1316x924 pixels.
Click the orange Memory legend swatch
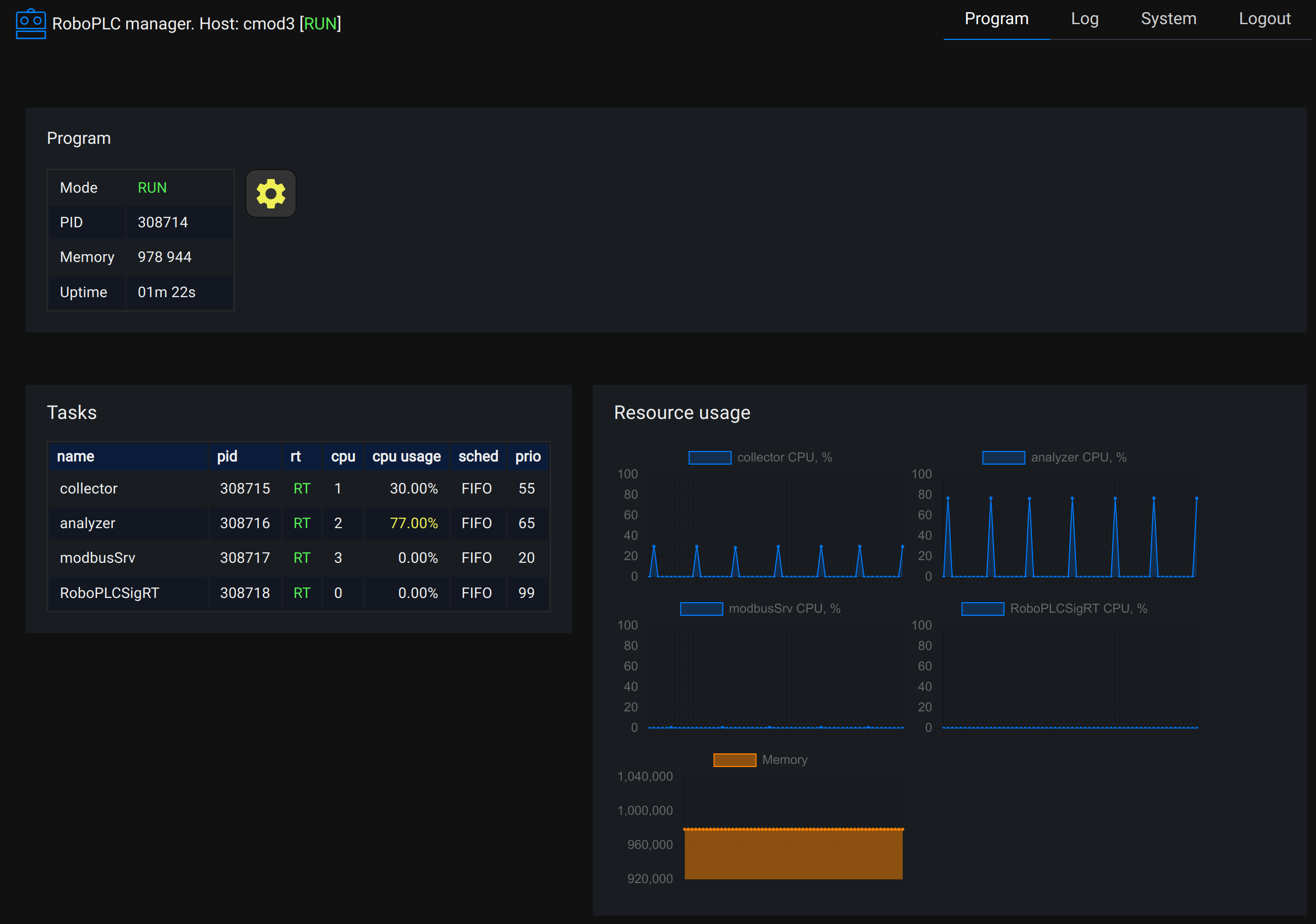point(734,760)
